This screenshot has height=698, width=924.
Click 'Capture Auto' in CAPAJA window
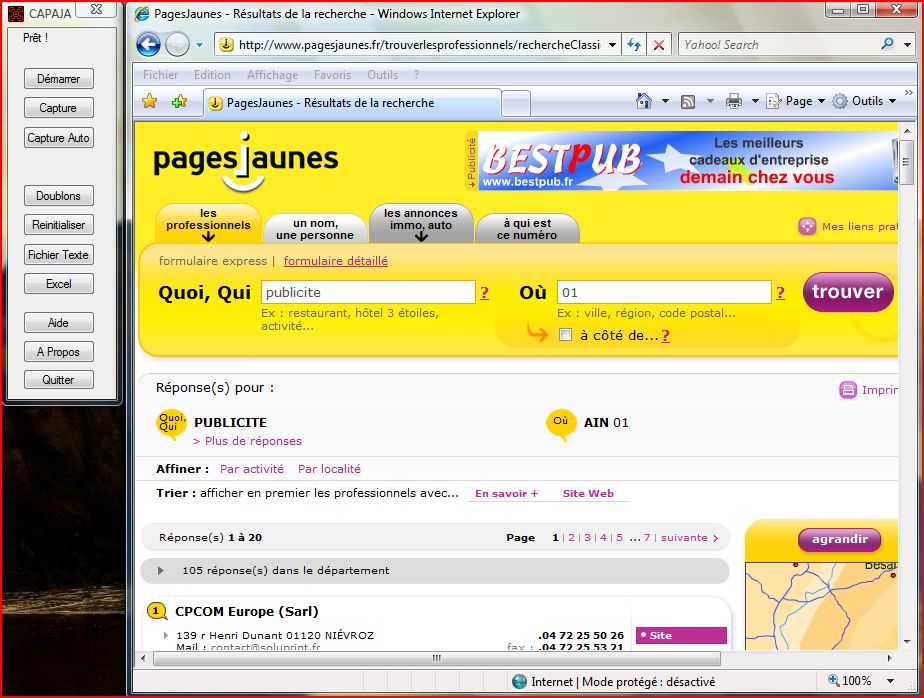pos(58,137)
